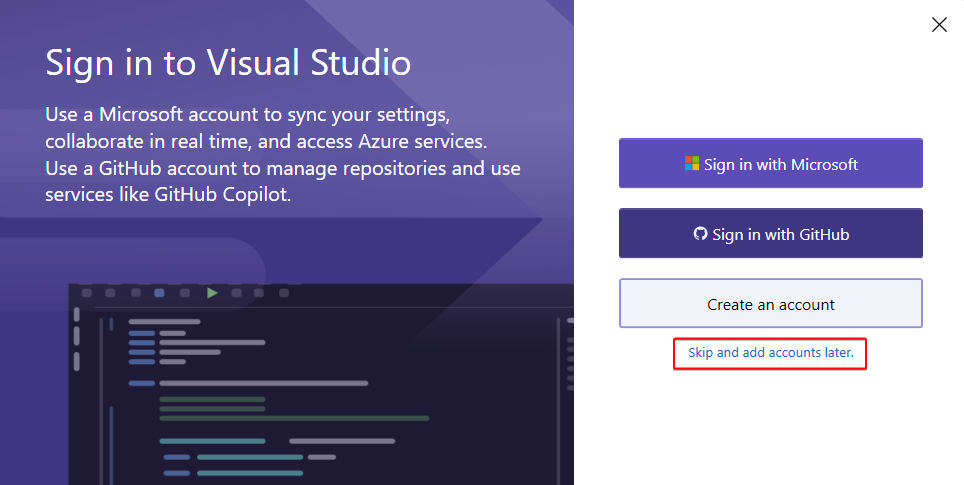
Task: Click the Sign in to Visual Studio heading
Action: (228, 63)
